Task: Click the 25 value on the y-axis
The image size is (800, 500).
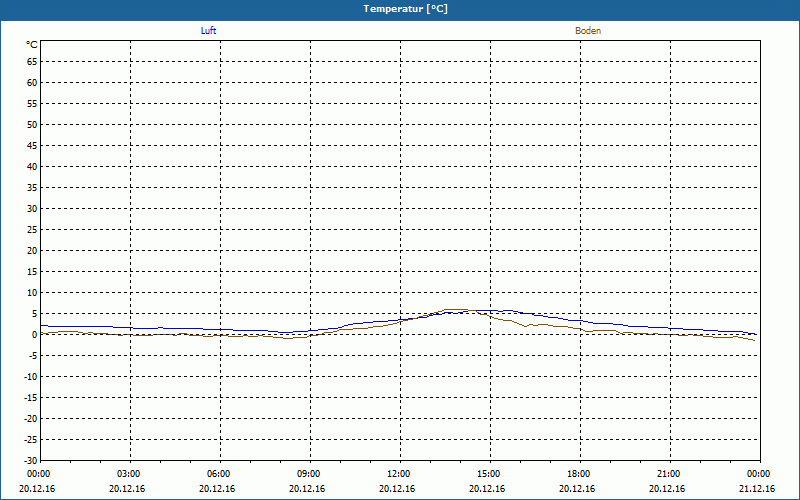Action: point(32,230)
